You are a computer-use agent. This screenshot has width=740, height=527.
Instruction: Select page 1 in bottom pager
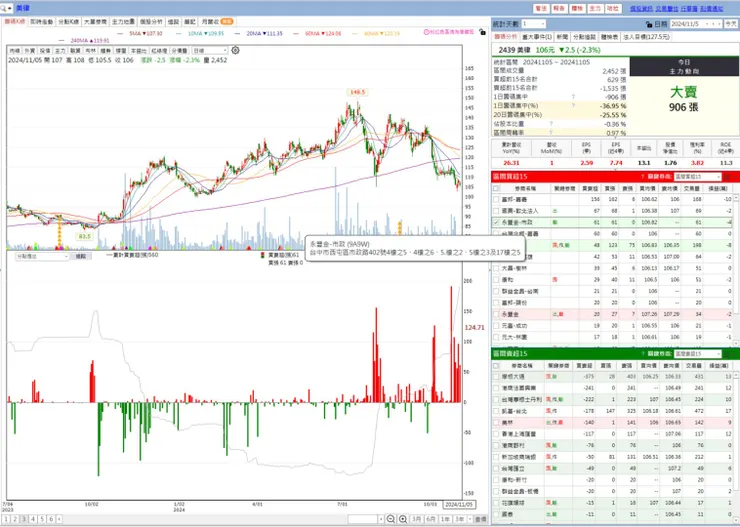6,519
